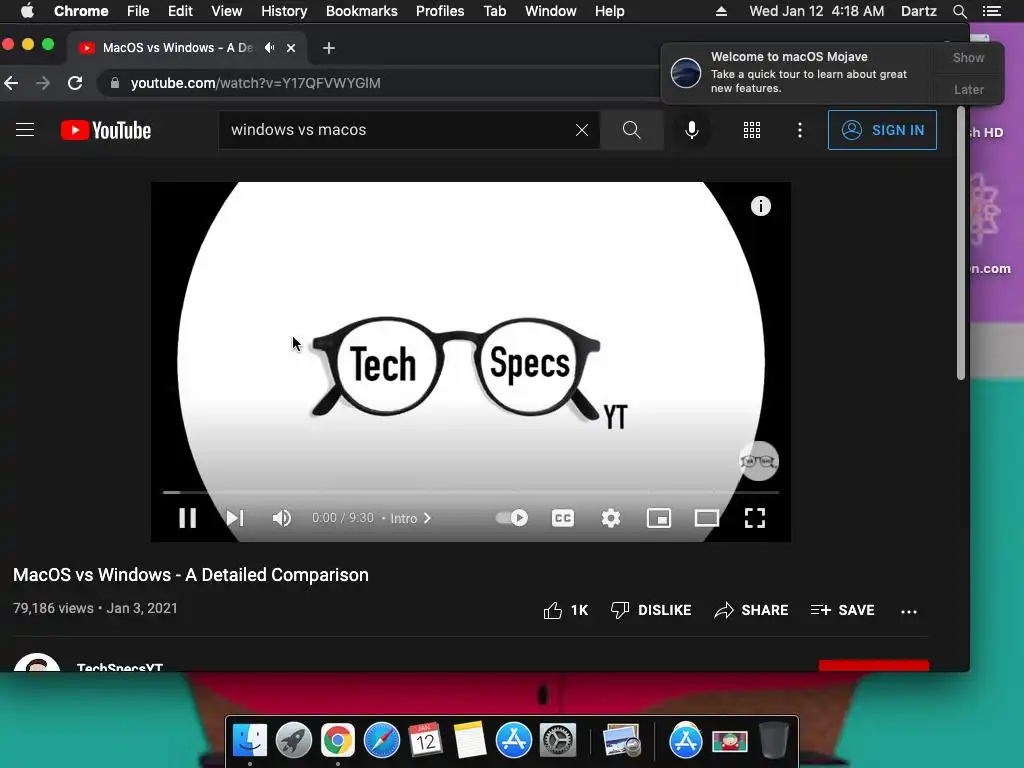
Task: Submit search with magnifier button
Action: (x=632, y=130)
